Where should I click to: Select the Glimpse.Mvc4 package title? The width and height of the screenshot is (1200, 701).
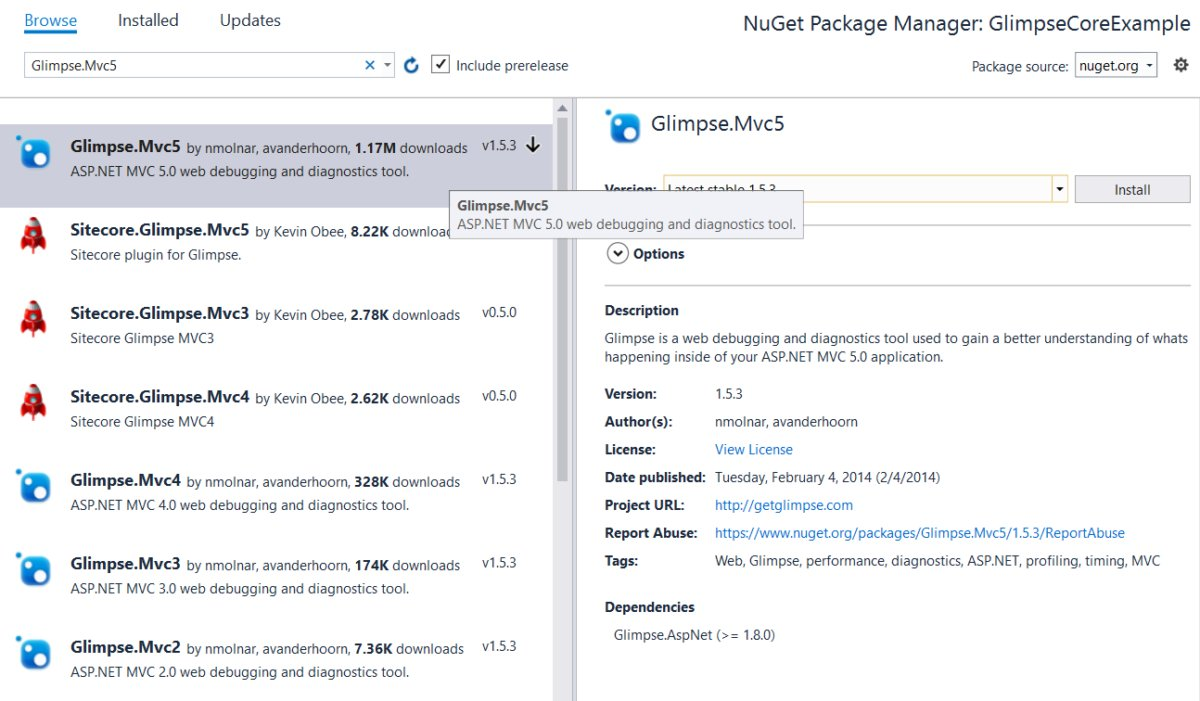click(126, 481)
